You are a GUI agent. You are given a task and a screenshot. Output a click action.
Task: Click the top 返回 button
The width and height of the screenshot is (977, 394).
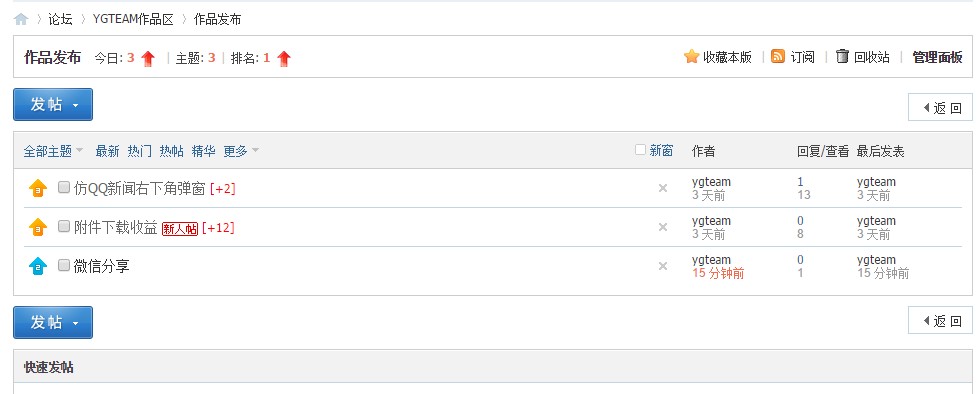pos(940,107)
